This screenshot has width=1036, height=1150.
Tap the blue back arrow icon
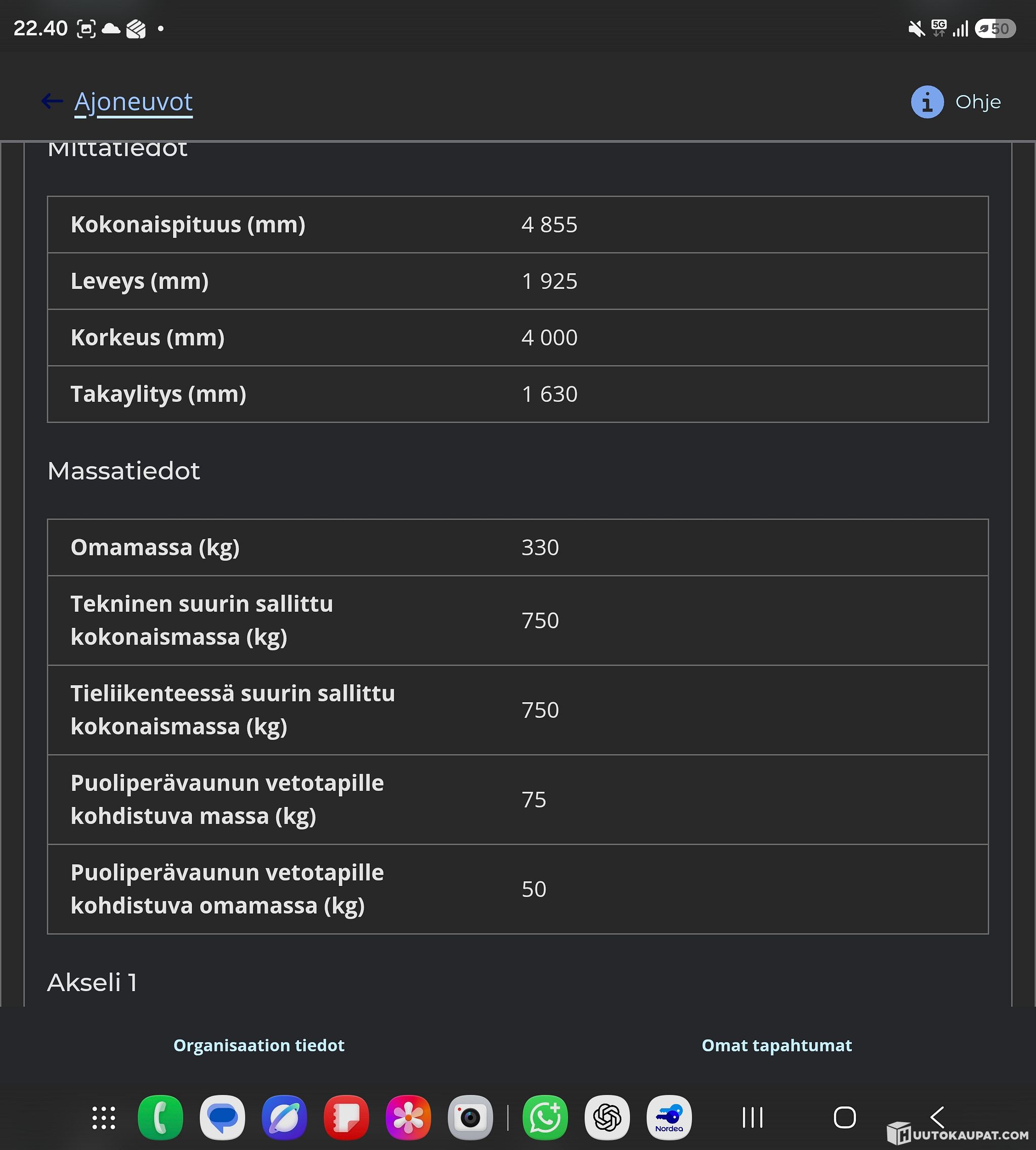(x=52, y=101)
